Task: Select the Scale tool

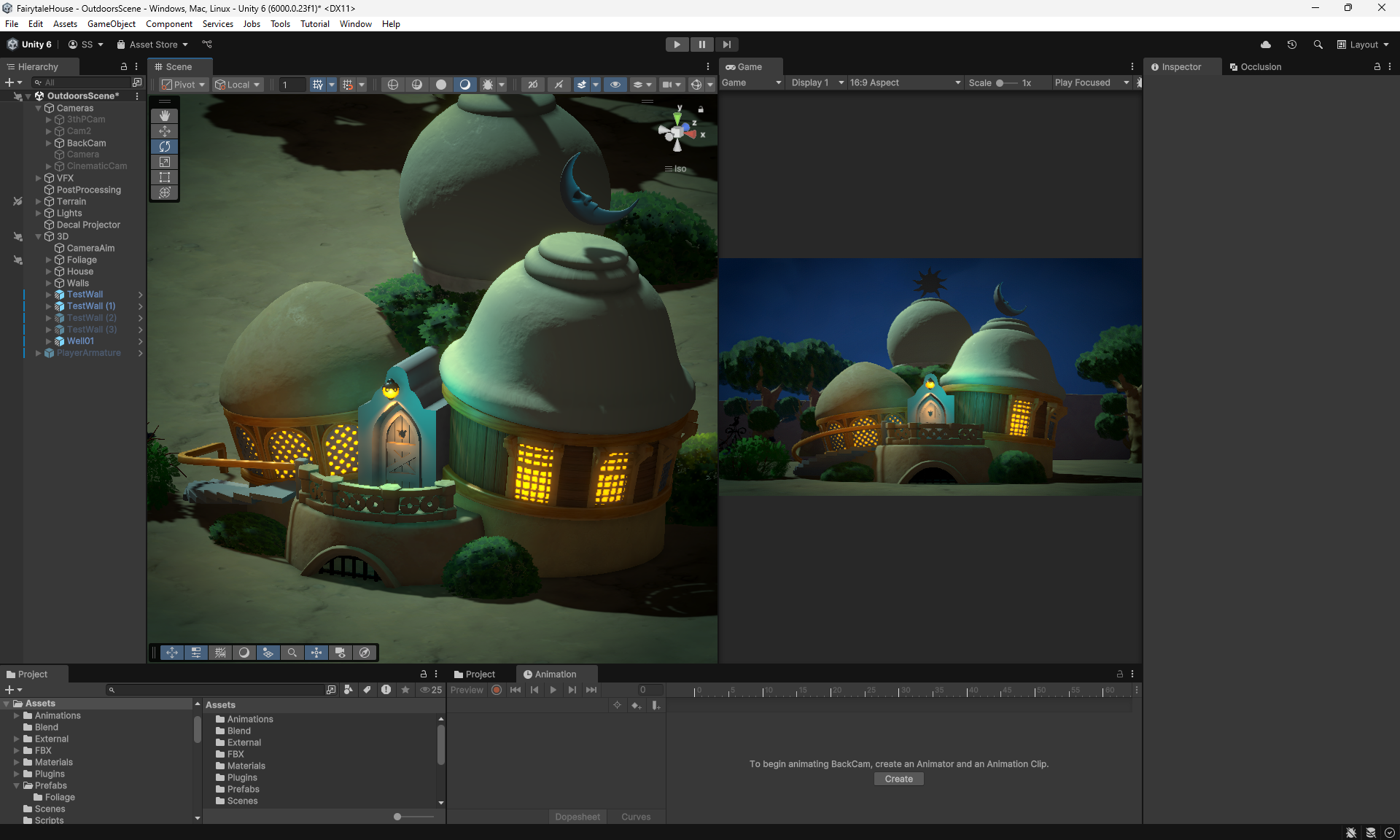Action: coord(165,162)
